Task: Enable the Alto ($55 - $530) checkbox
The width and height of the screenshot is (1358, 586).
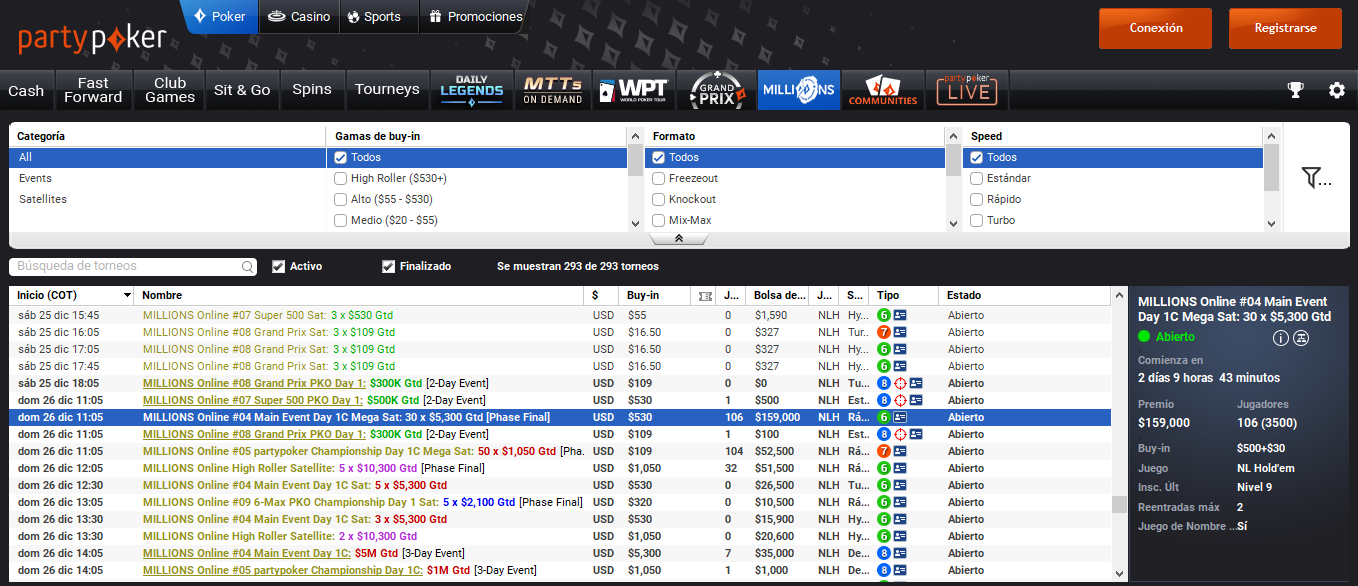Action: click(340, 199)
